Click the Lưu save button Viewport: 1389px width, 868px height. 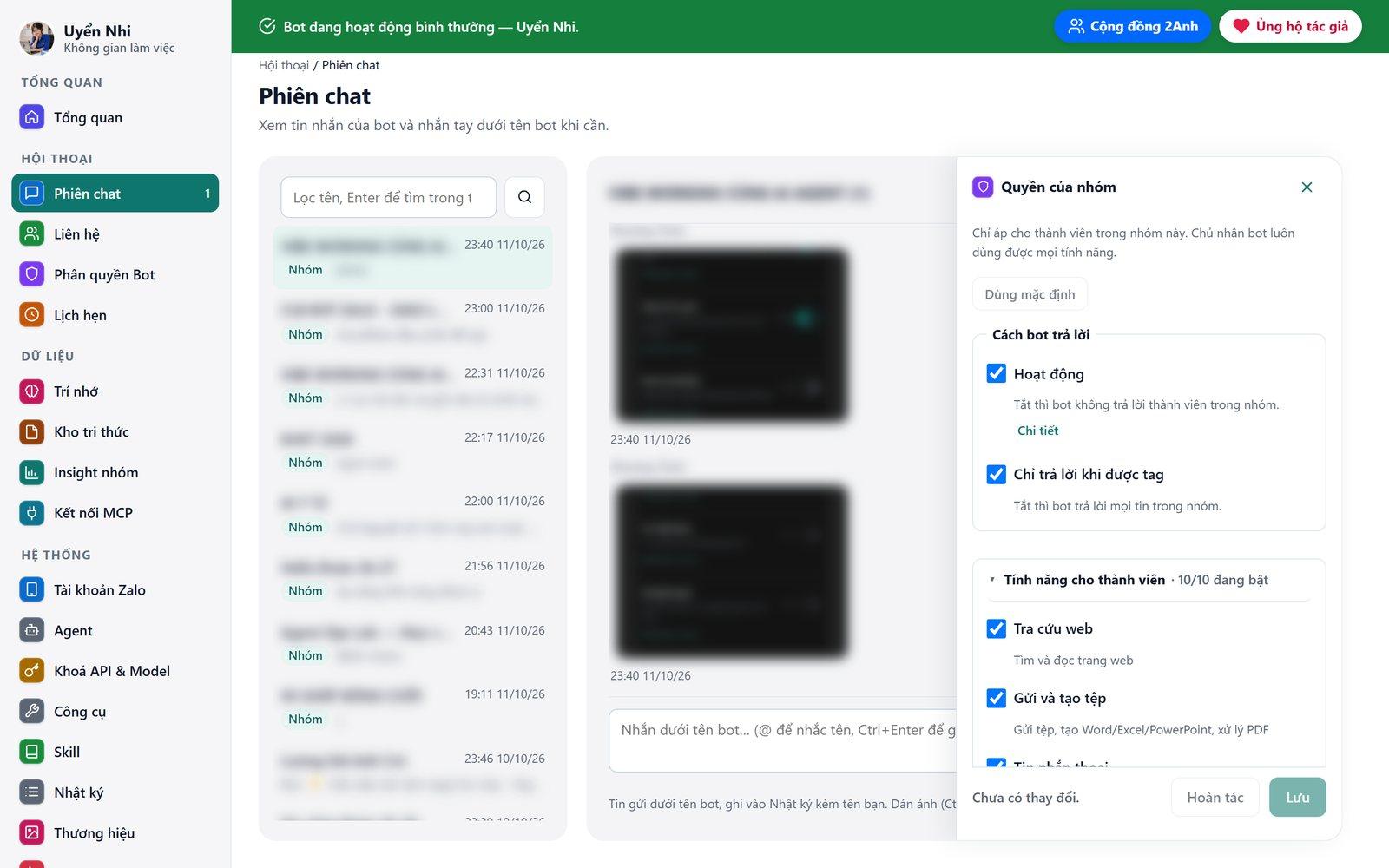(1298, 797)
